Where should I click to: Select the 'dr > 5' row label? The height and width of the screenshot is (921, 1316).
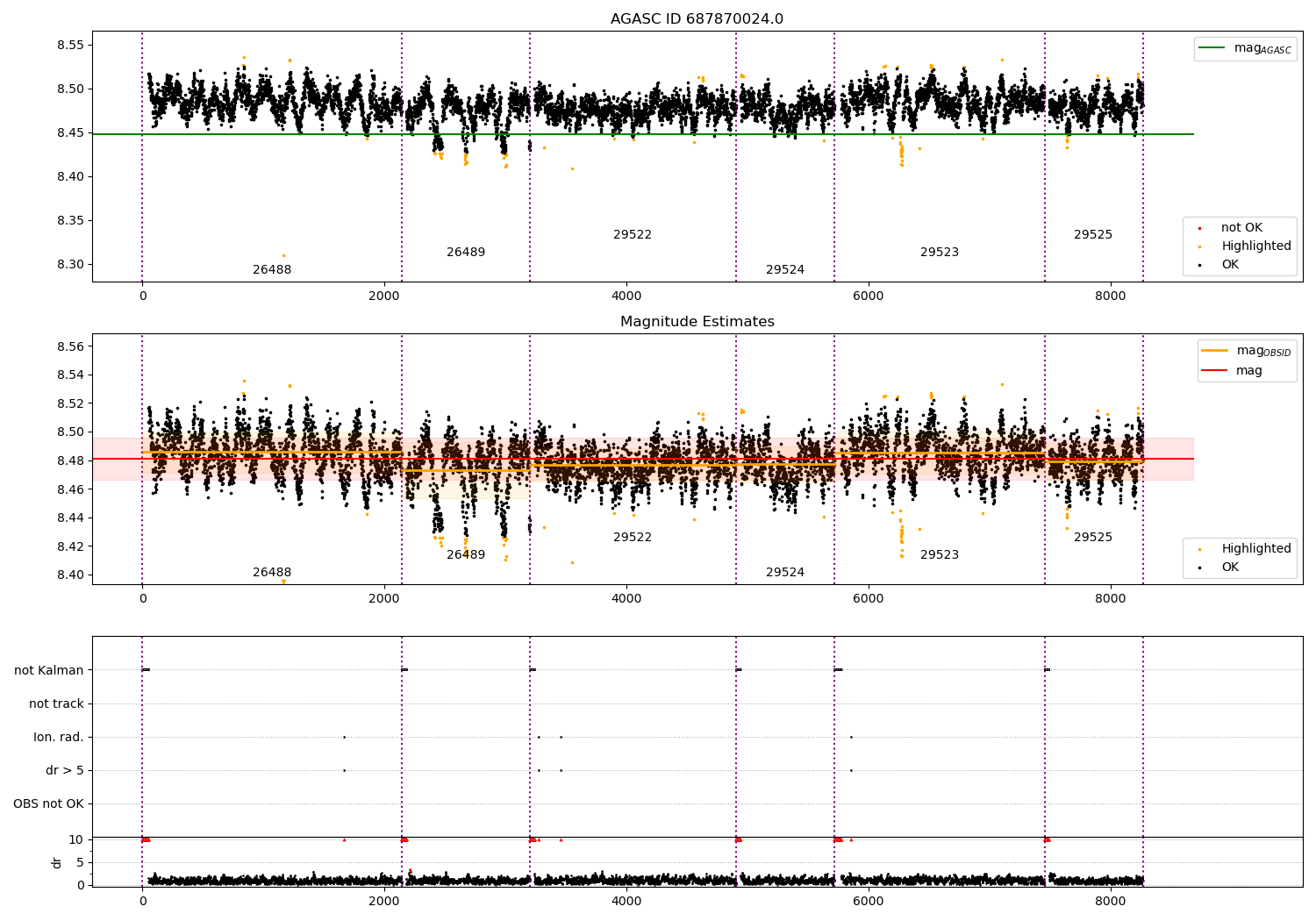[65, 771]
